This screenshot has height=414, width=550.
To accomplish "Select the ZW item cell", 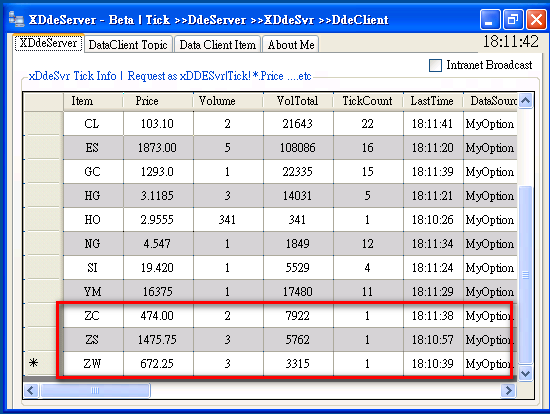I will (93, 363).
